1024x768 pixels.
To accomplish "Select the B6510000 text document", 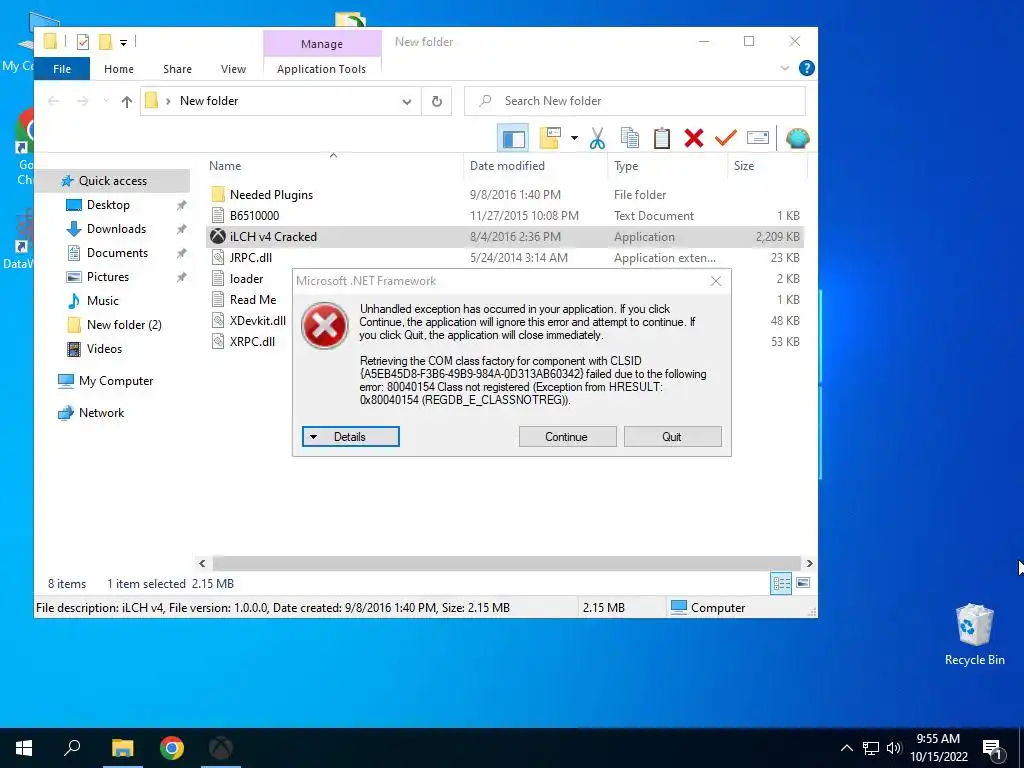I will click(254, 216).
